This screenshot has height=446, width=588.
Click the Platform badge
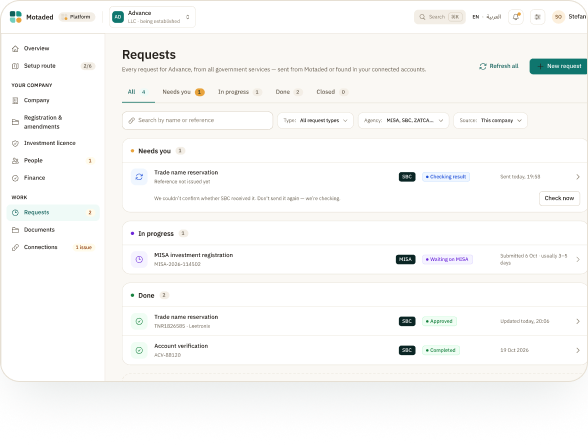(x=77, y=17)
